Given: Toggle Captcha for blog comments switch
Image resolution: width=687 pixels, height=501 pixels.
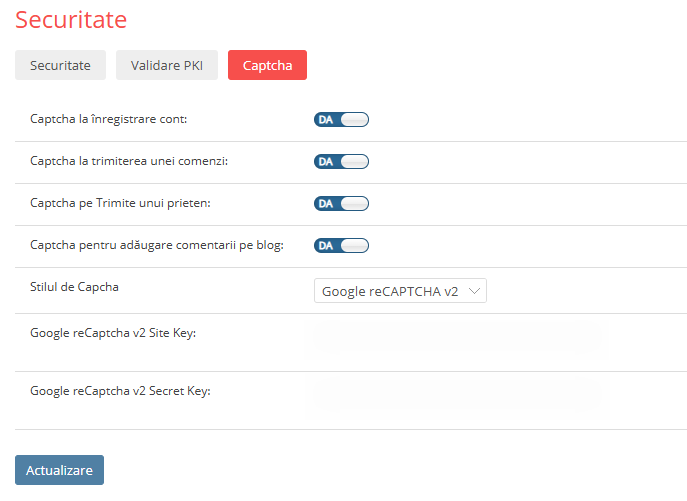Looking at the screenshot, I should 342,246.
